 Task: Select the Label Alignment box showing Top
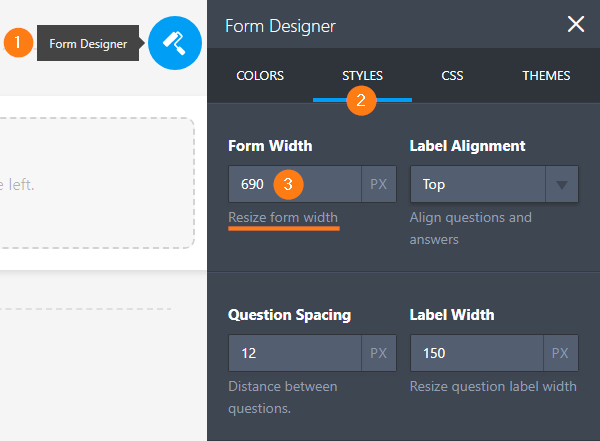click(x=477, y=185)
